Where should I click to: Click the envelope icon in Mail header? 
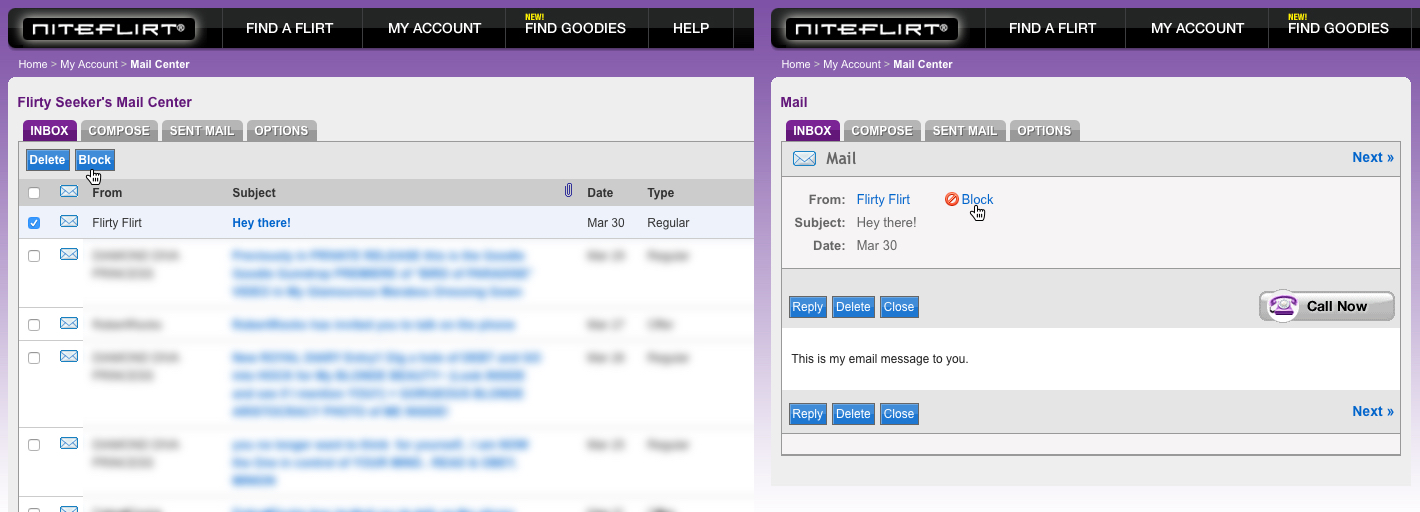(x=804, y=158)
